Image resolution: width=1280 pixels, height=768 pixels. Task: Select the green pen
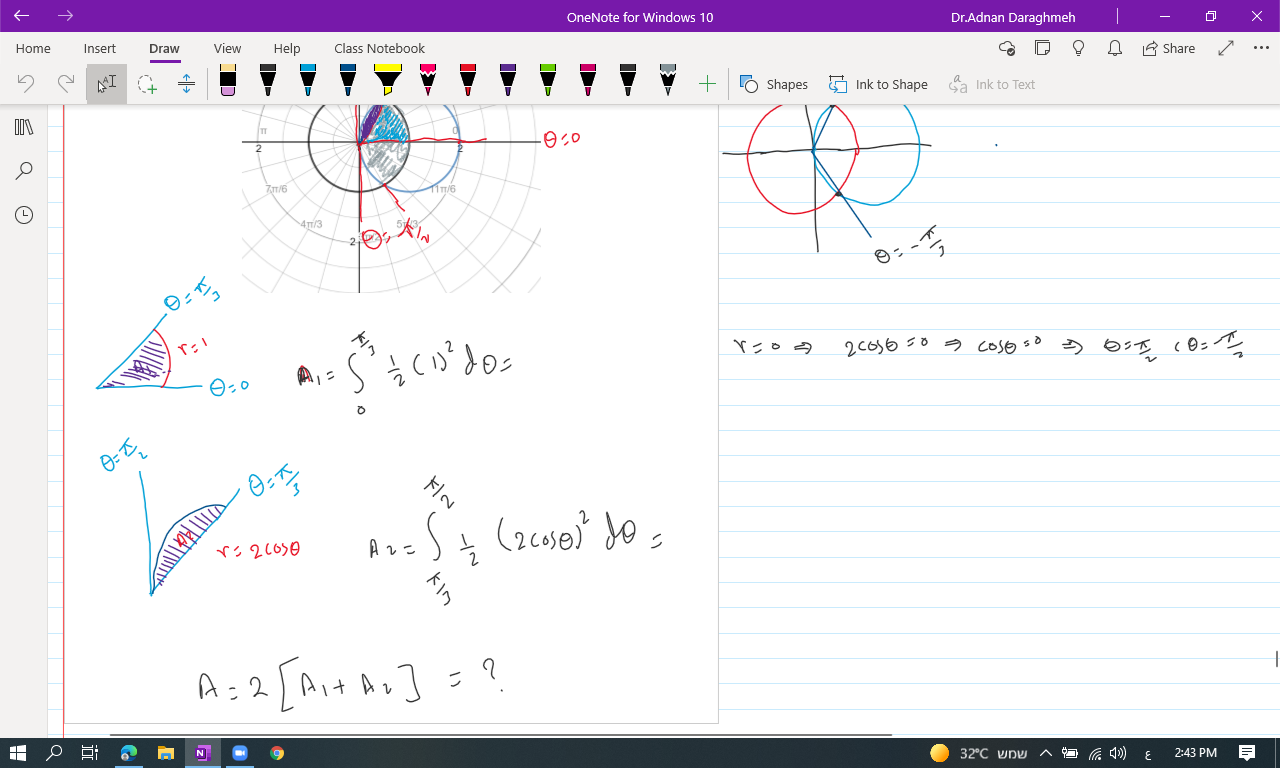pyautogui.click(x=548, y=81)
